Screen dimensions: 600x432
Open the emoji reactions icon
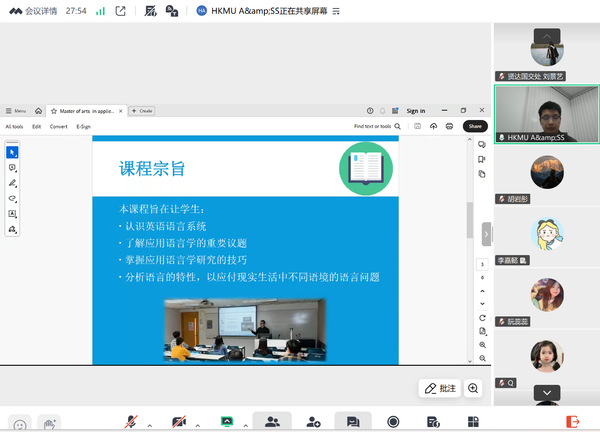[19, 423]
